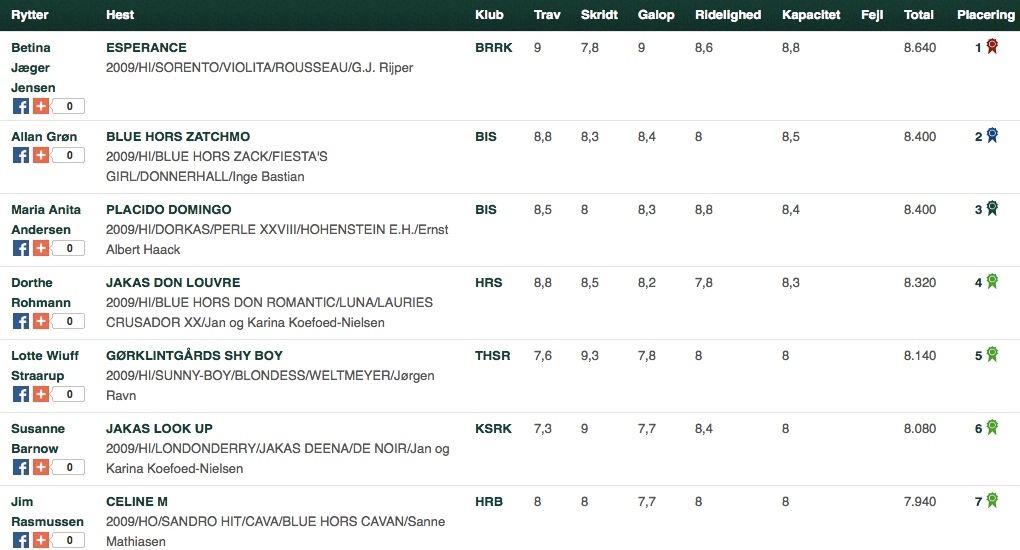Open rider Susanne Barnow
Screen dimensions: 1020x550
pos(38,438)
